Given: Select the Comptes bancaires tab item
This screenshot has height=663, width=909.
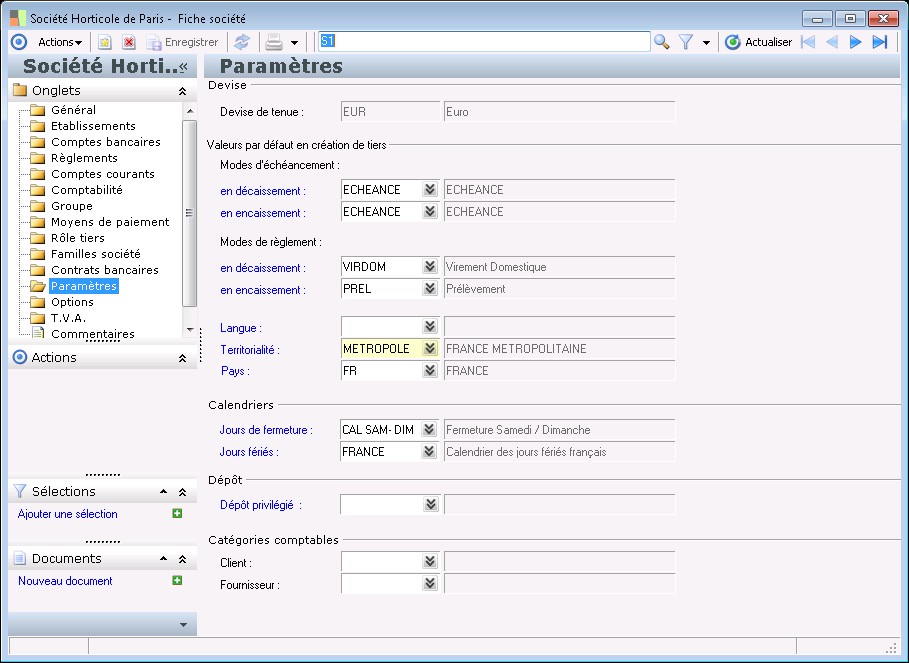Looking at the screenshot, I should (x=105, y=142).
